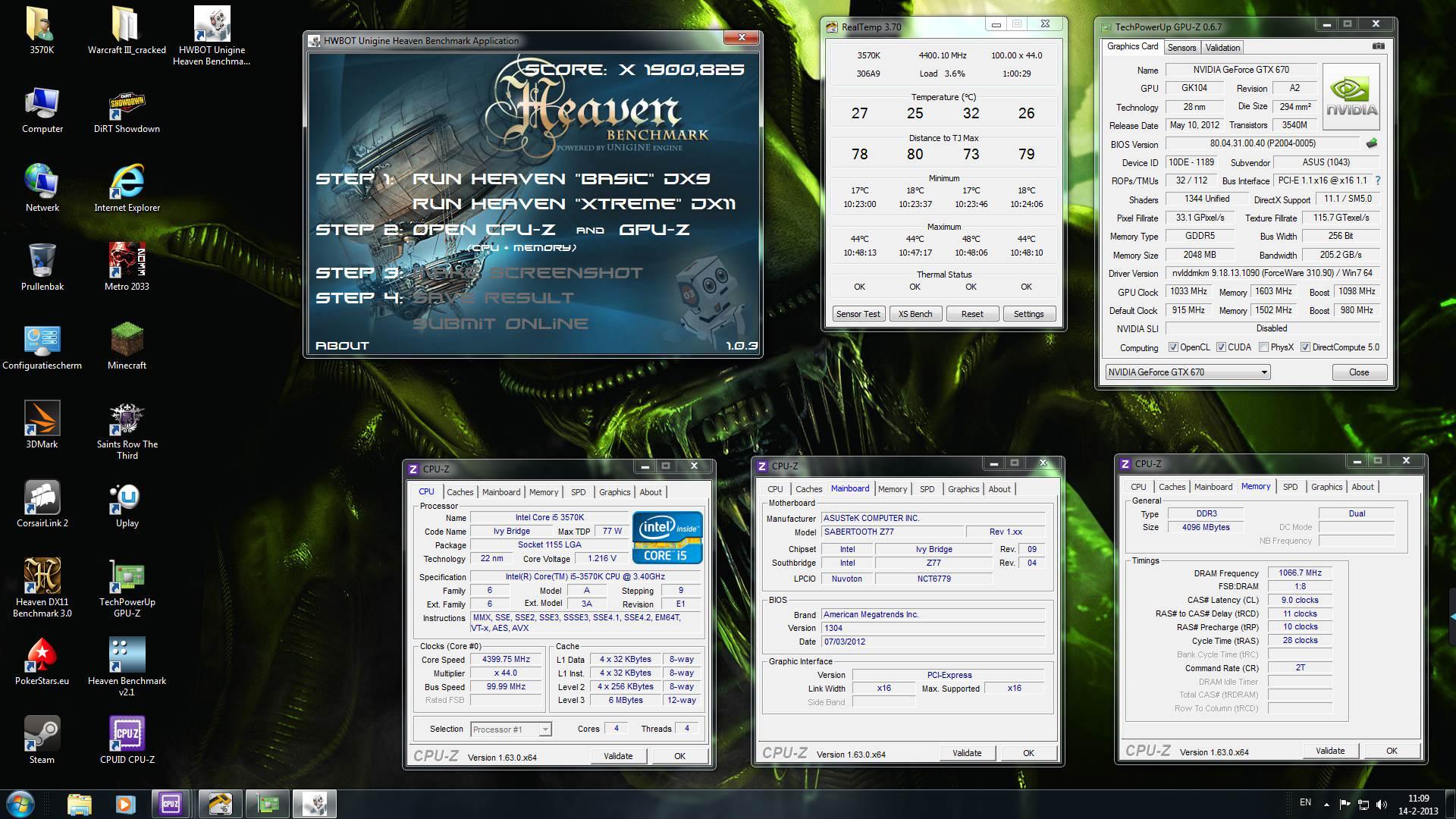The width and height of the screenshot is (1456, 819).
Task: Launch 3DMark desktop shortcut
Action: tap(42, 425)
